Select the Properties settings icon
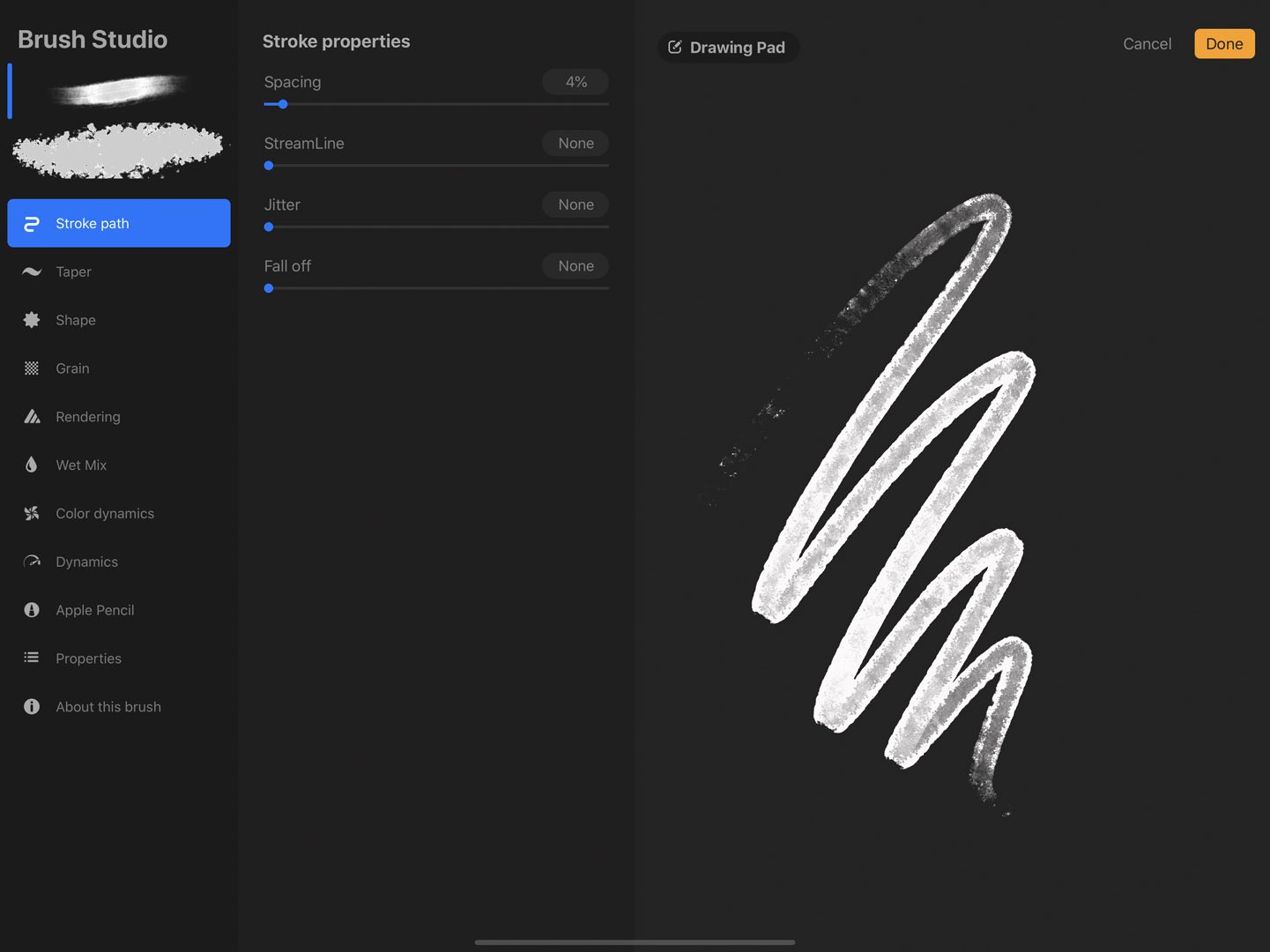 click(x=32, y=658)
